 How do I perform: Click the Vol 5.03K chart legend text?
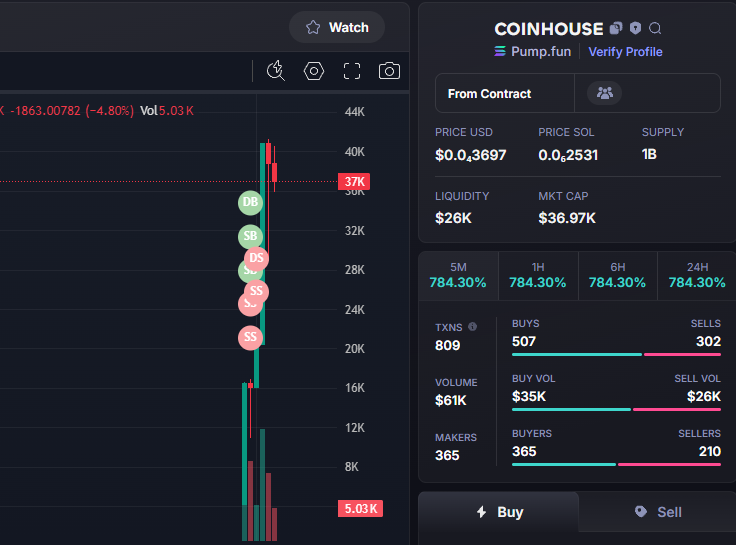(x=167, y=111)
